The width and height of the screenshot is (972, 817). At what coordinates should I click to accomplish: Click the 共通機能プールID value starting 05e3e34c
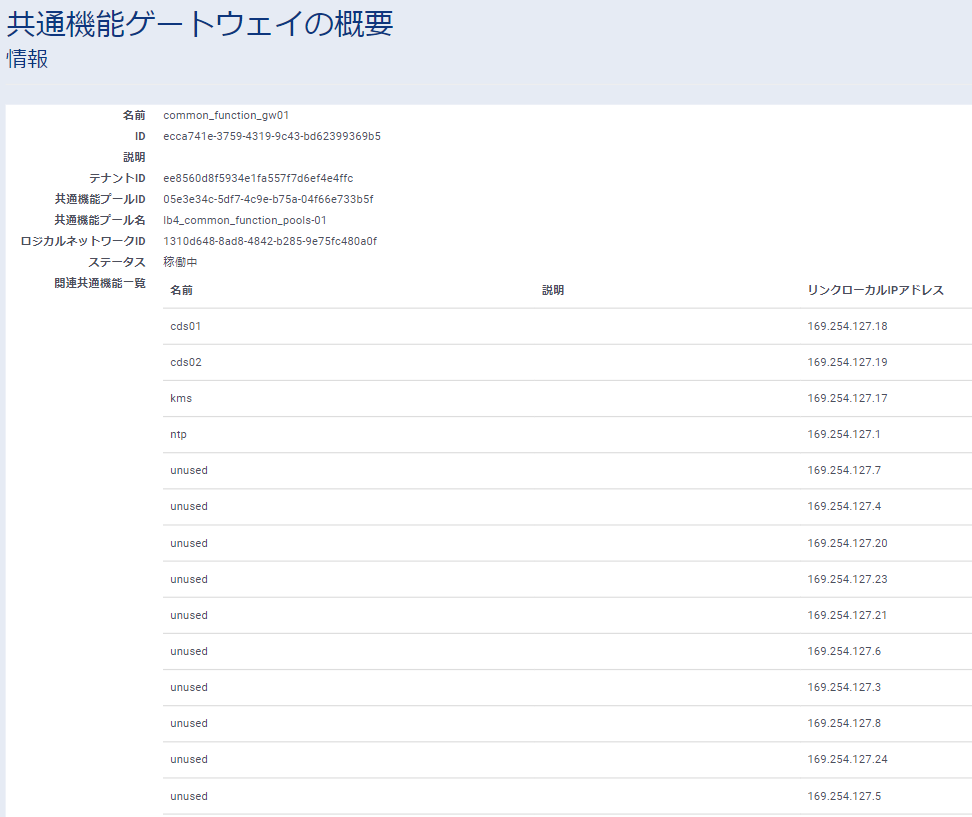tap(268, 199)
